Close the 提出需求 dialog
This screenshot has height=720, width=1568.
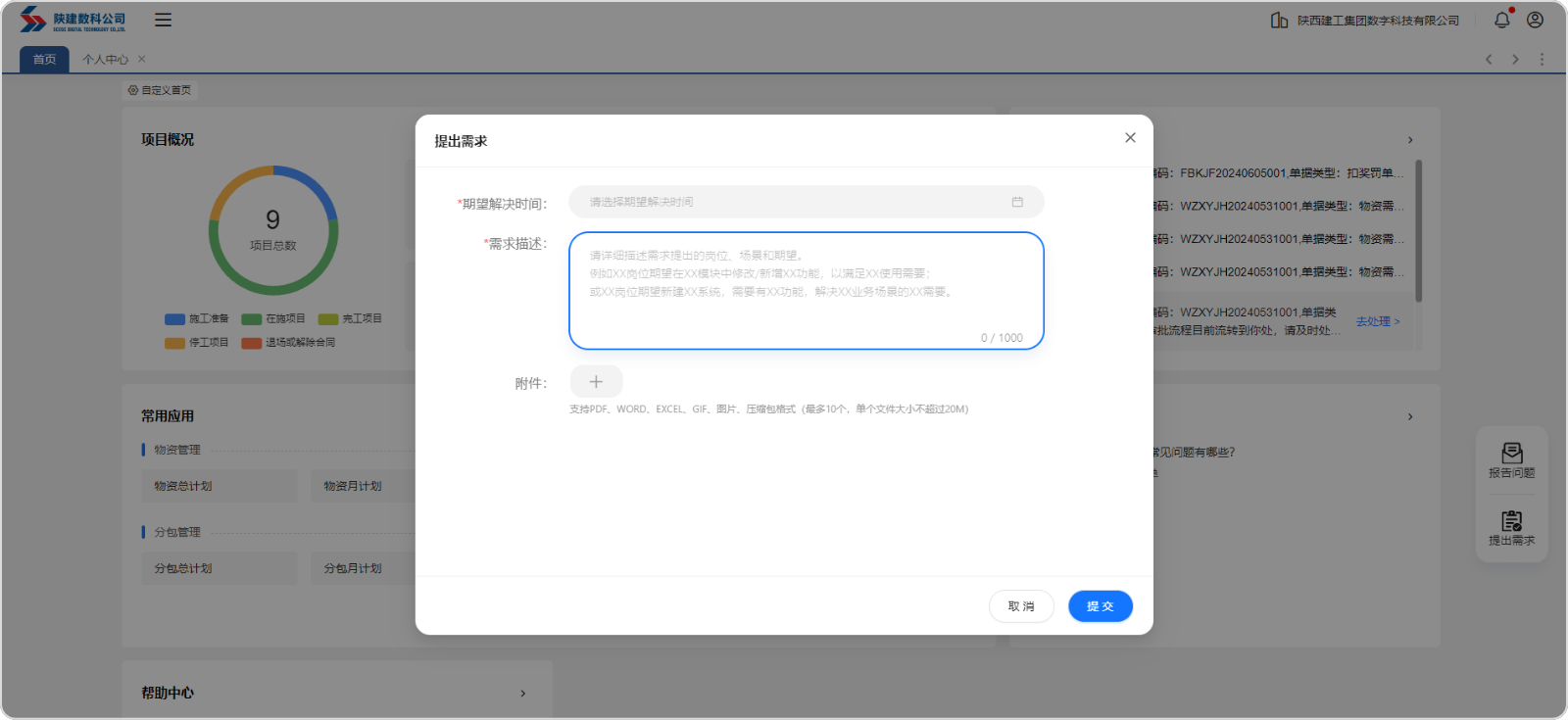(x=1130, y=138)
